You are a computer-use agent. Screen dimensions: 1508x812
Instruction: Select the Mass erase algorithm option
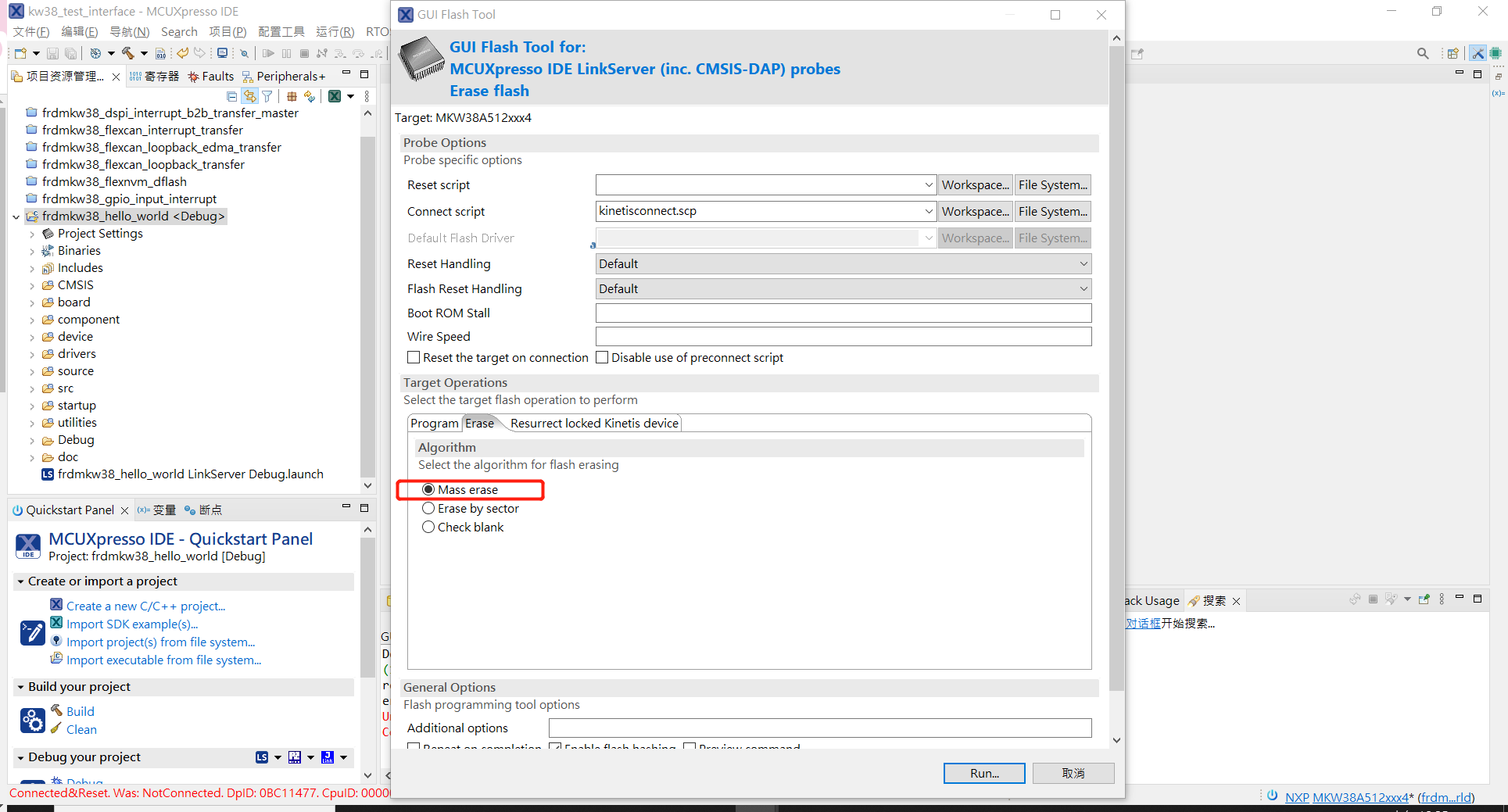coord(428,489)
